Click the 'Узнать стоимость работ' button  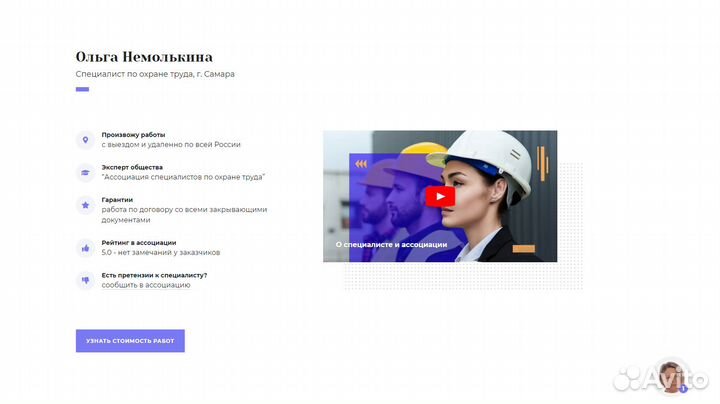(x=130, y=341)
